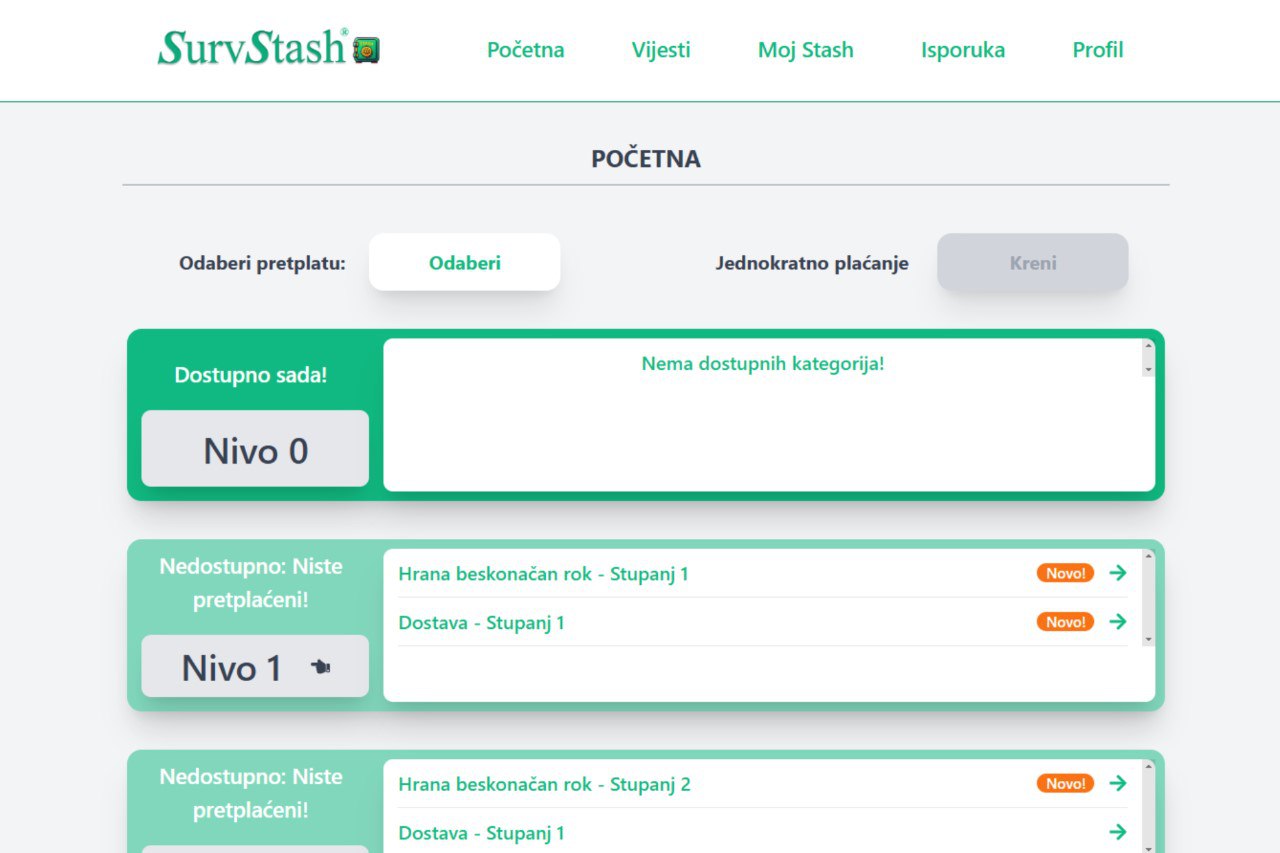The height and width of the screenshot is (853, 1280).
Task: Select the Nivo 0 level box
Action: coord(255,449)
